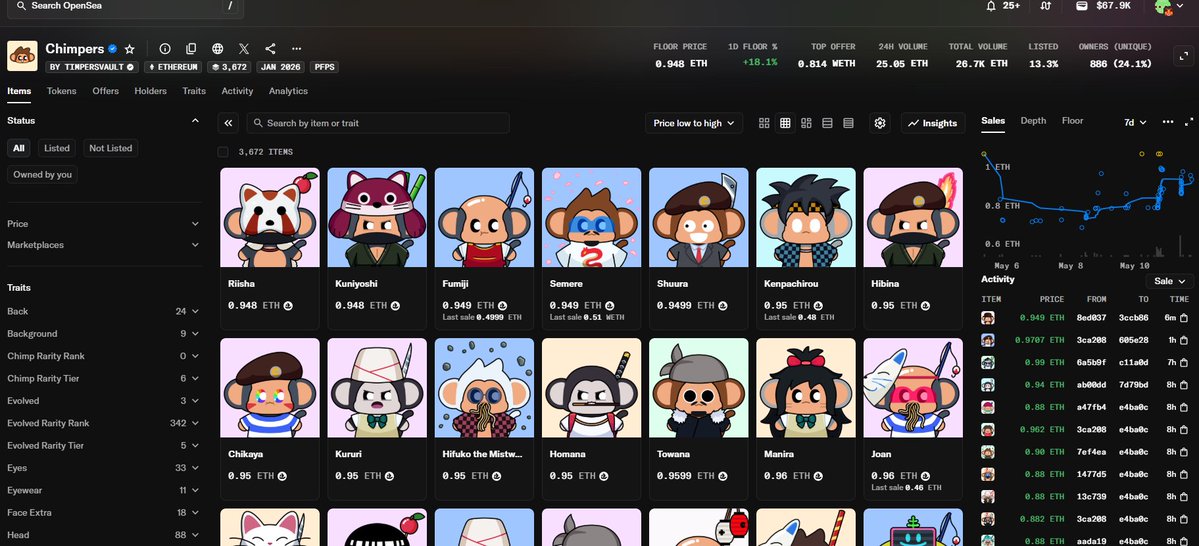This screenshot has width=1199, height=546.
Task: Focus Search by item or trait field
Action: click(378, 123)
